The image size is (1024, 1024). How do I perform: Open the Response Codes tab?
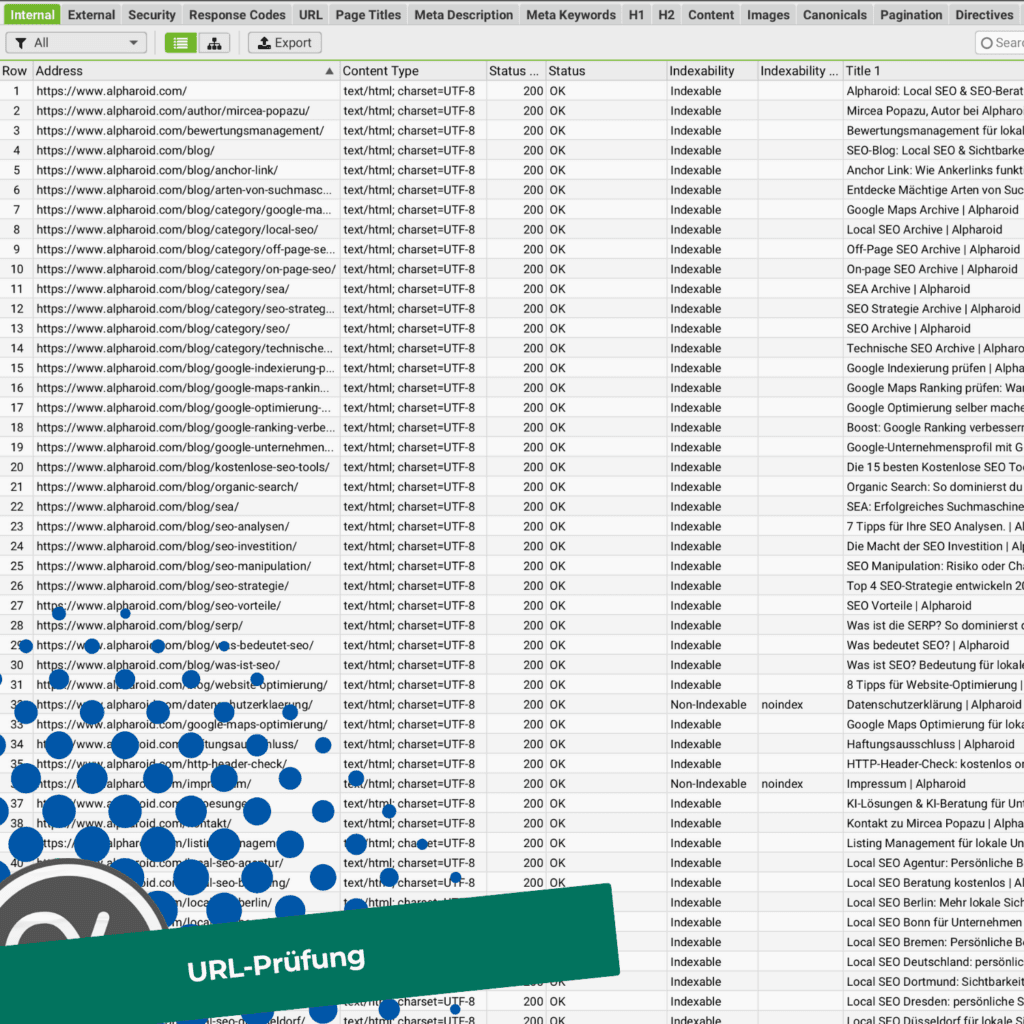tap(237, 14)
